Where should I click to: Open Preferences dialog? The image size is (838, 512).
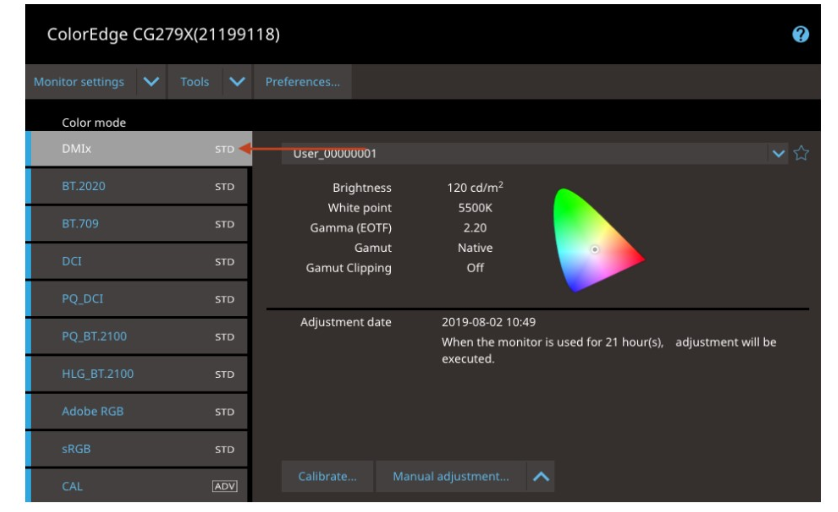click(x=302, y=82)
